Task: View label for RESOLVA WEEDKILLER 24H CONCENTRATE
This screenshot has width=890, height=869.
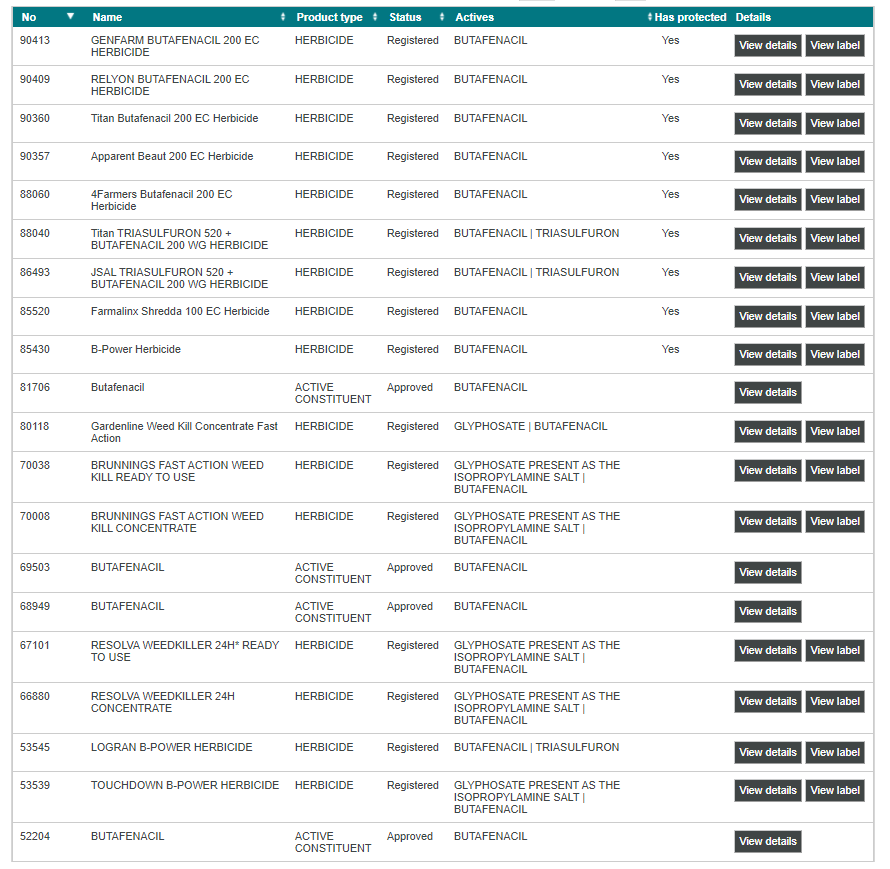Action: 835,702
